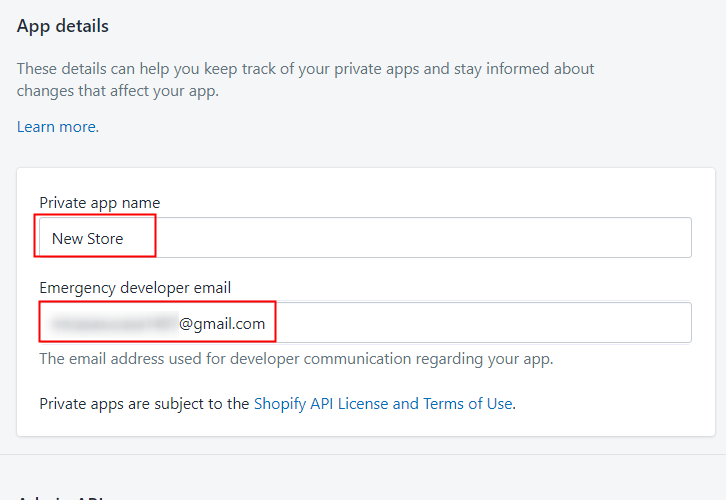Screen dimensions: 726x500
Task: Click the @gmail.com text in email field
Action: pyautogui.click(x=222, y=324)
